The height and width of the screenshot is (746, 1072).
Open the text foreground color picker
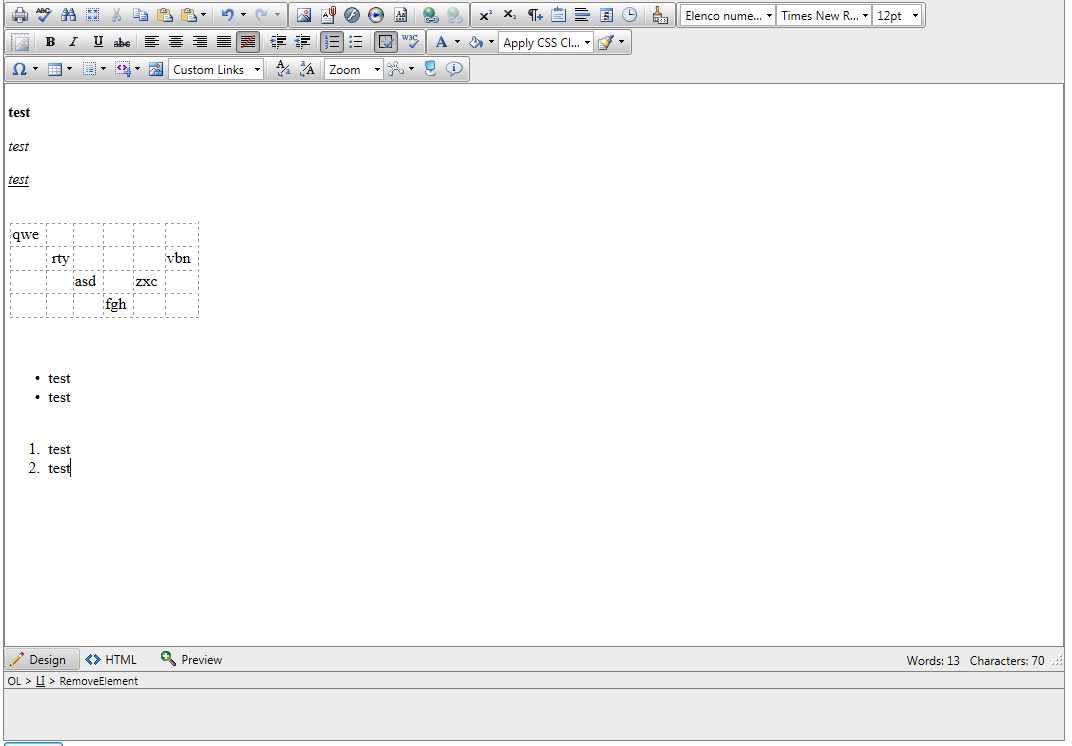(x=442, y=42)
